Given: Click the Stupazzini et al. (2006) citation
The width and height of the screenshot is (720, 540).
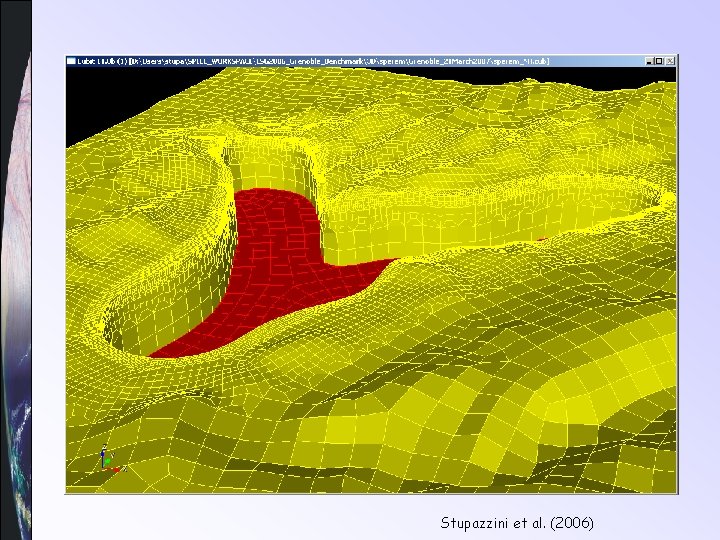Looking at the screenshot, I should point(517,523).
